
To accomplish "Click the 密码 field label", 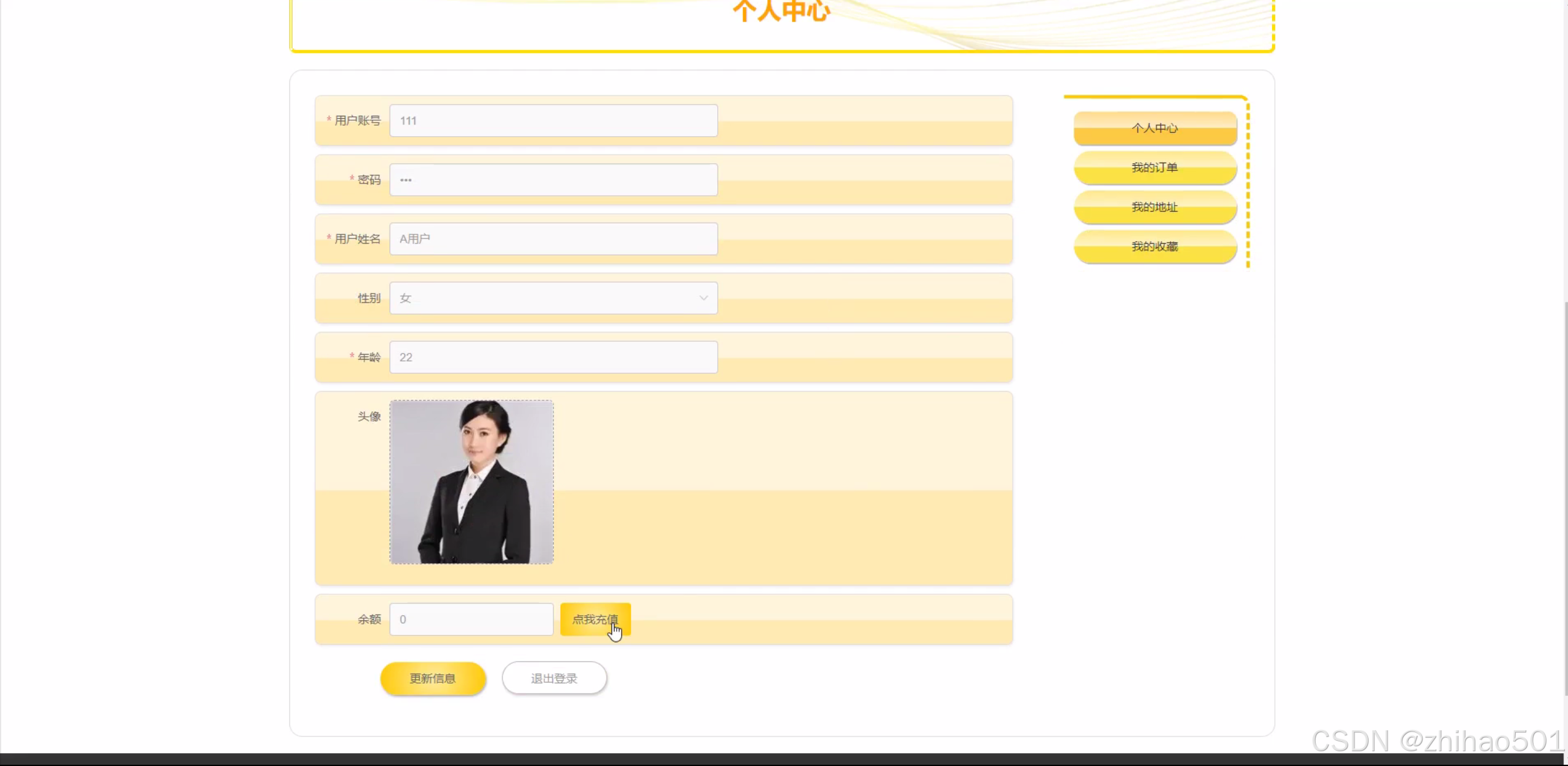I will 369,180.
